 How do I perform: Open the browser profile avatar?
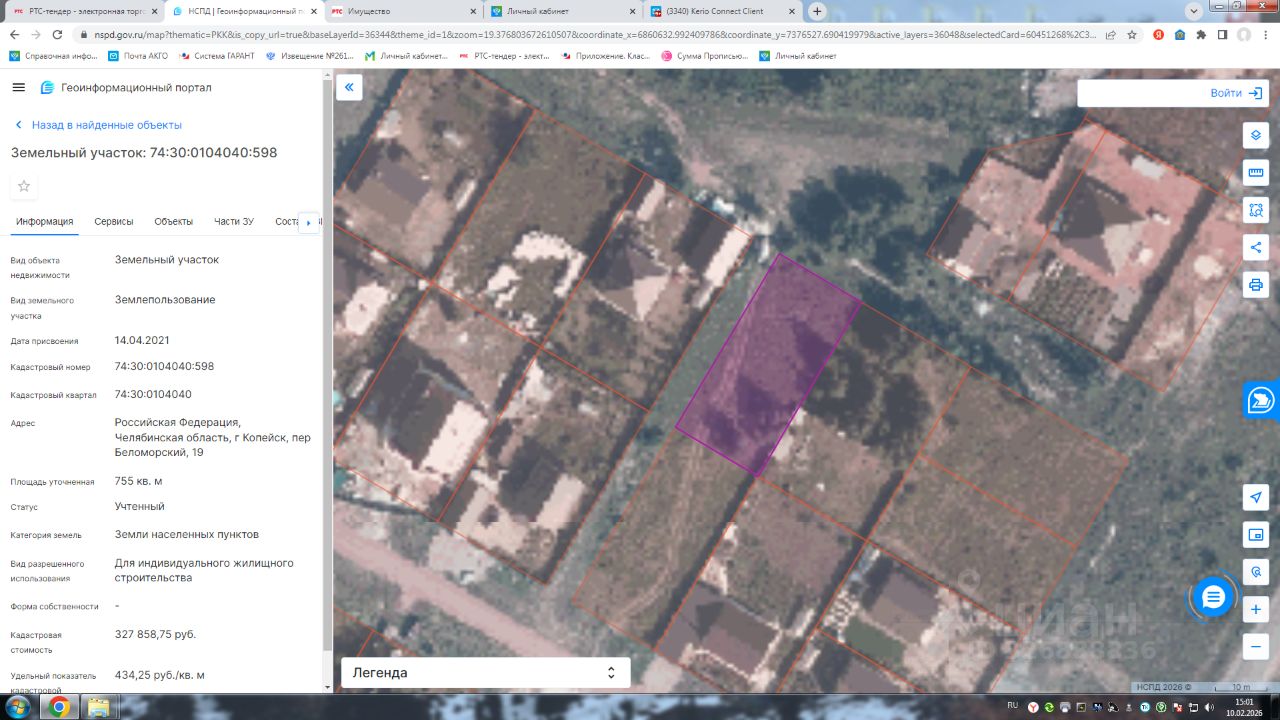tap(1244, 34)
